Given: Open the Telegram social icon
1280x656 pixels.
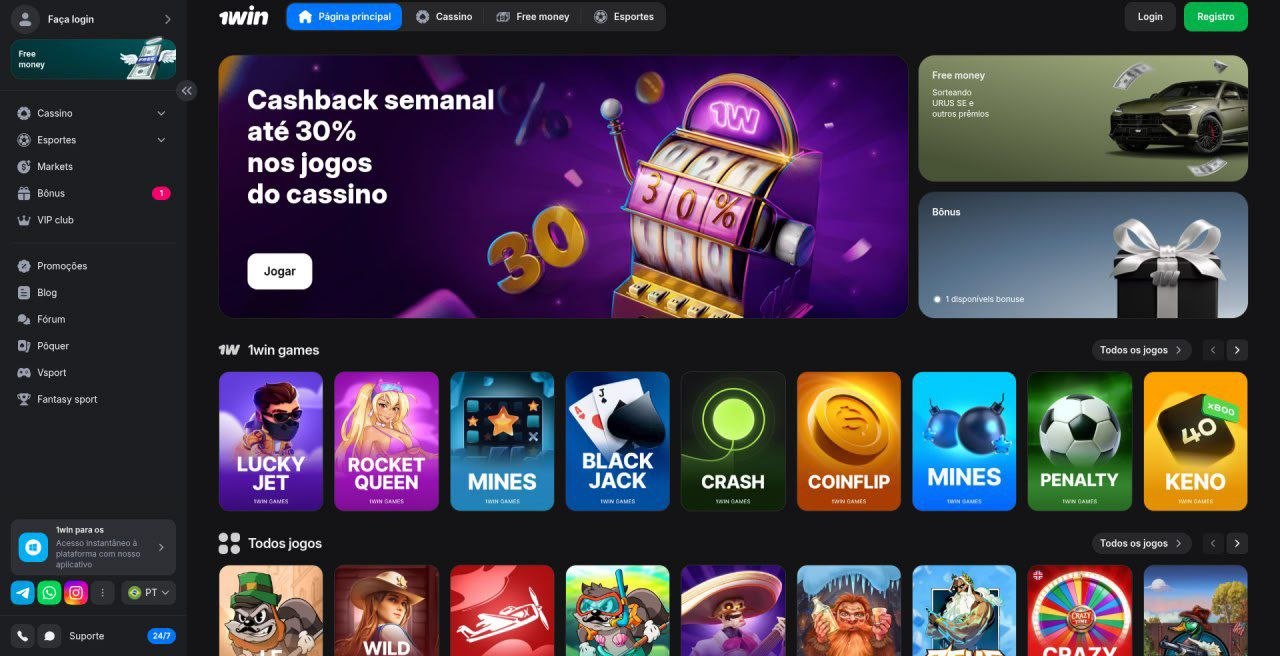Looking at the screenshot, I should tap(23, 593).
